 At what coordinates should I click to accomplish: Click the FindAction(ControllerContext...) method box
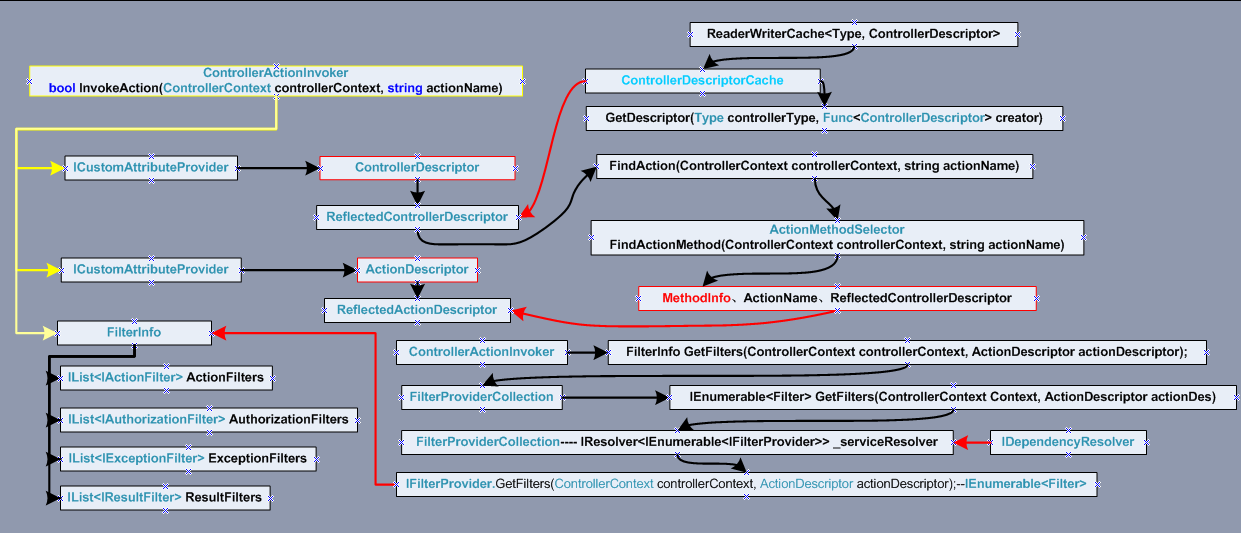[814, 166]
